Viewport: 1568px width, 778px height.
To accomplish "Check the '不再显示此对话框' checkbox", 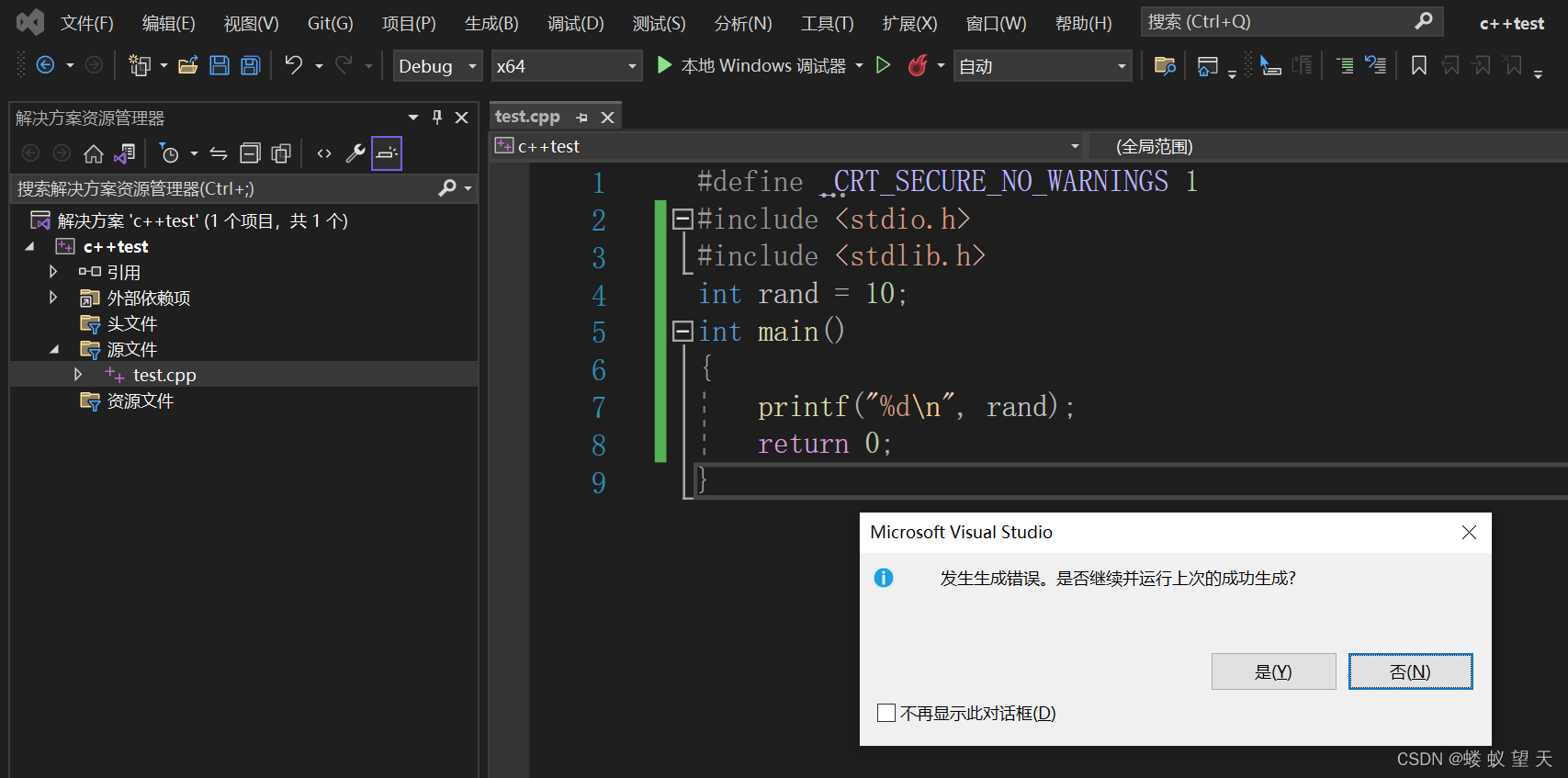I will (886, 713).
